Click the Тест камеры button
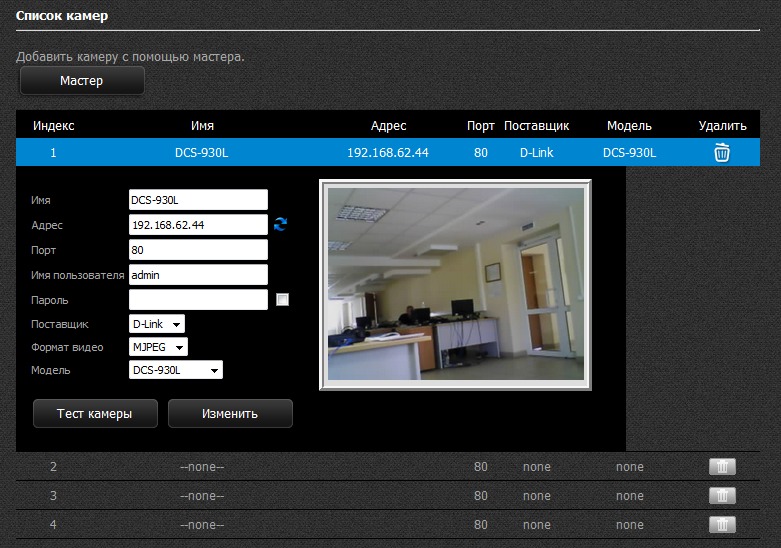Screen dimensions: 781x548 click(x=94, y=413)
